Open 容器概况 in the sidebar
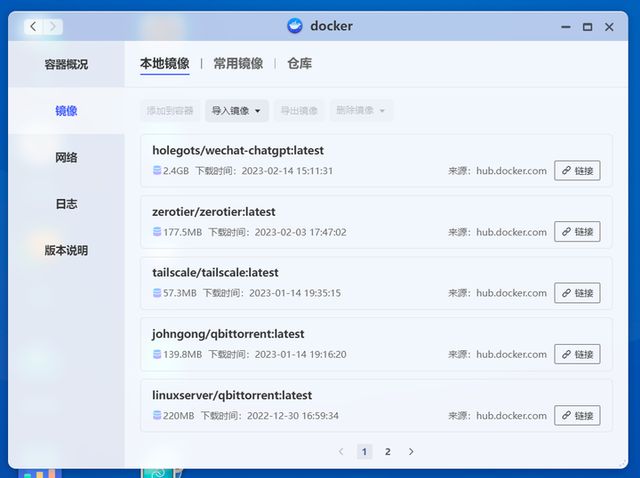This screenshot has width=640, height=478. pos(66,64)
